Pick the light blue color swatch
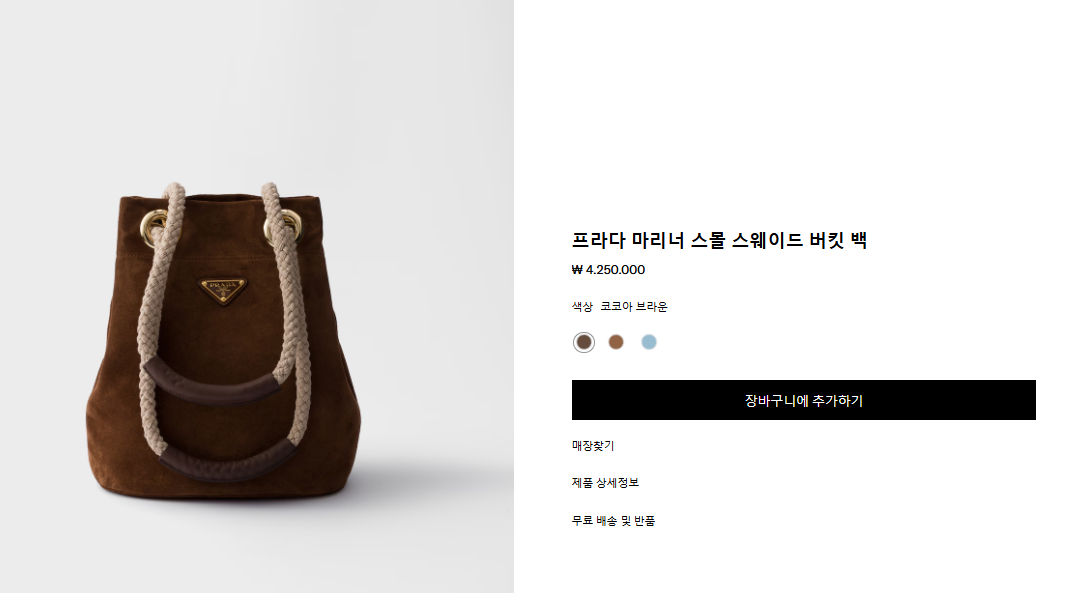 pos(649,342)
